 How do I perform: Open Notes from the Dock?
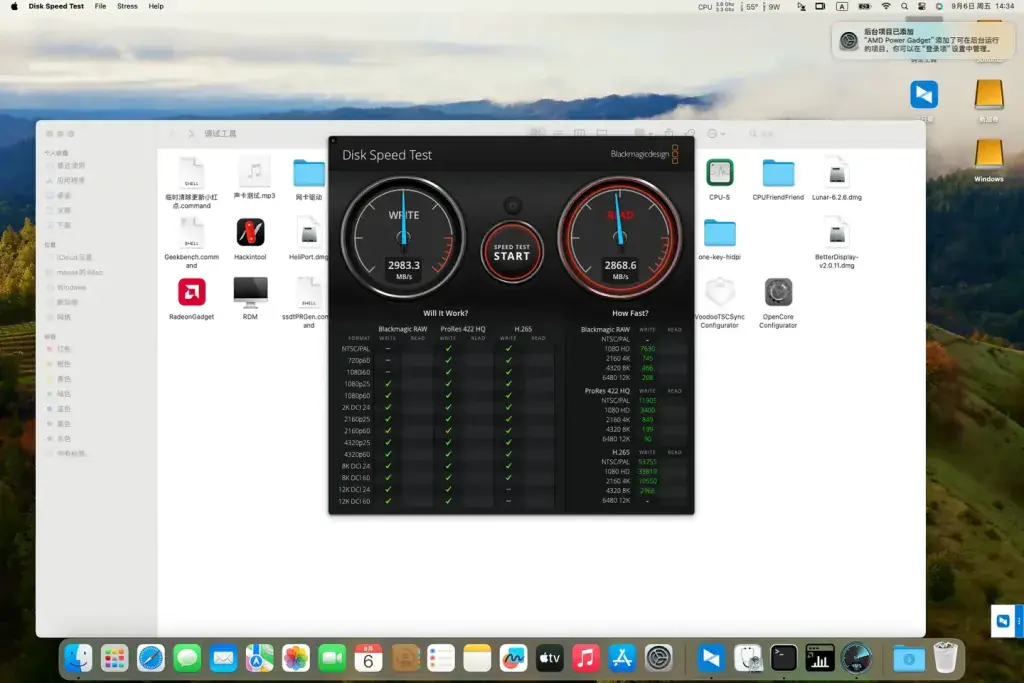477,658
